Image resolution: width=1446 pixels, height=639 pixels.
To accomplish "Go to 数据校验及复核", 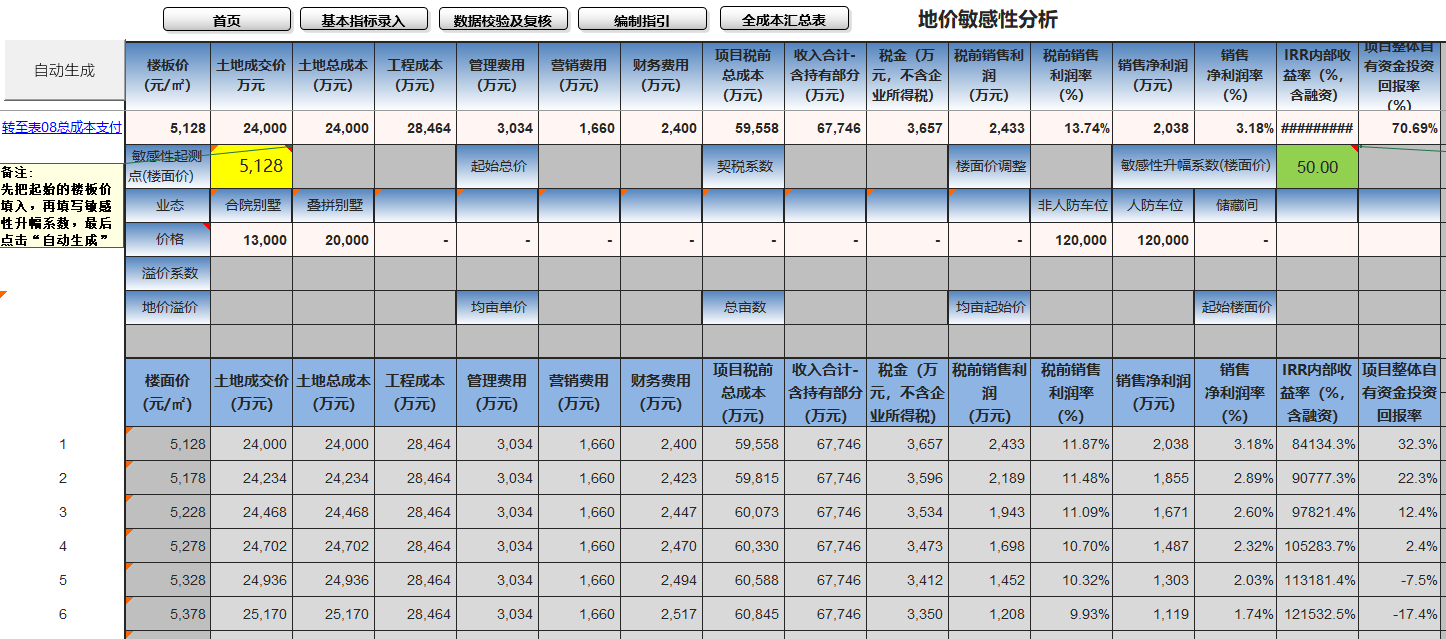I will coord(502,19).
